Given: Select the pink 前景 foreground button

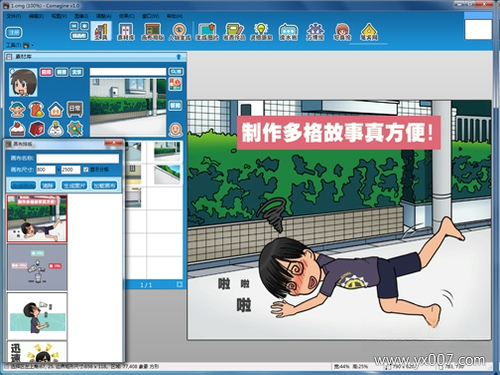Looking at the screenshot, I should click(x=47, y=72).
